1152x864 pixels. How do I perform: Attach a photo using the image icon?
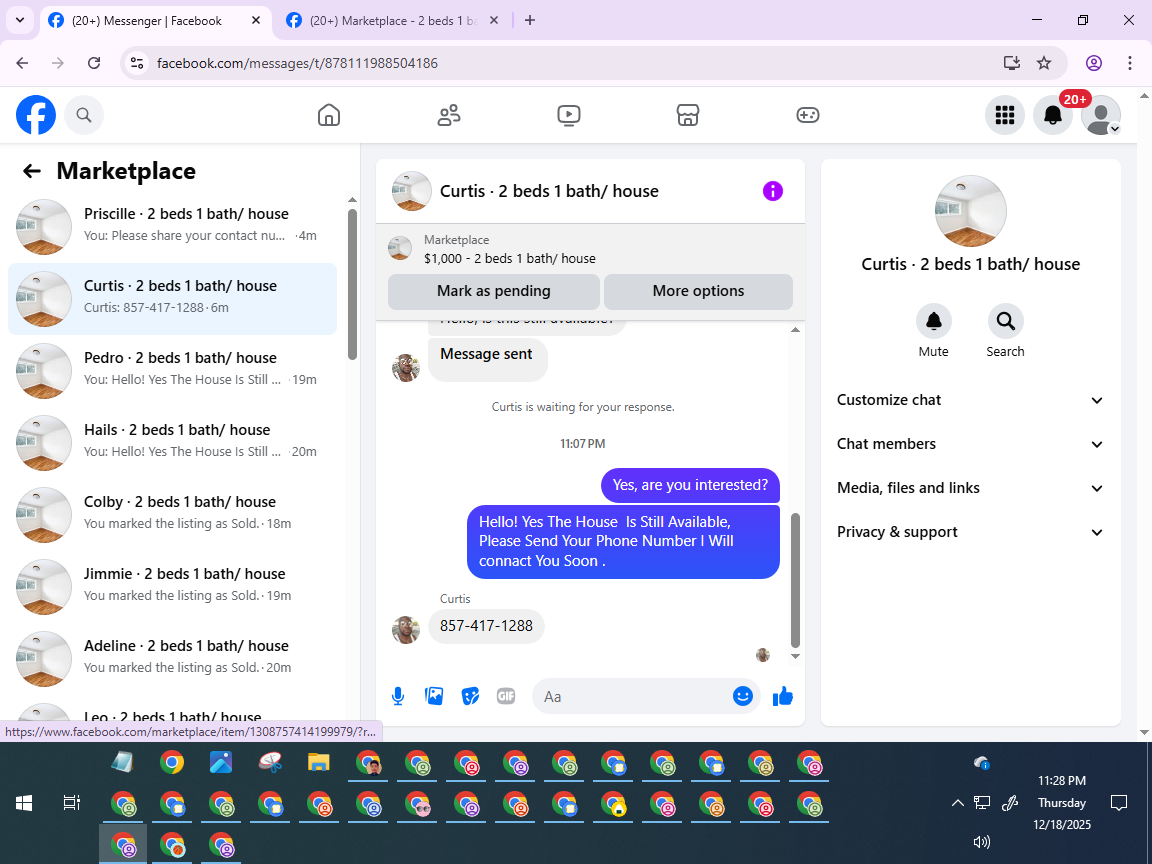[434, 696]
